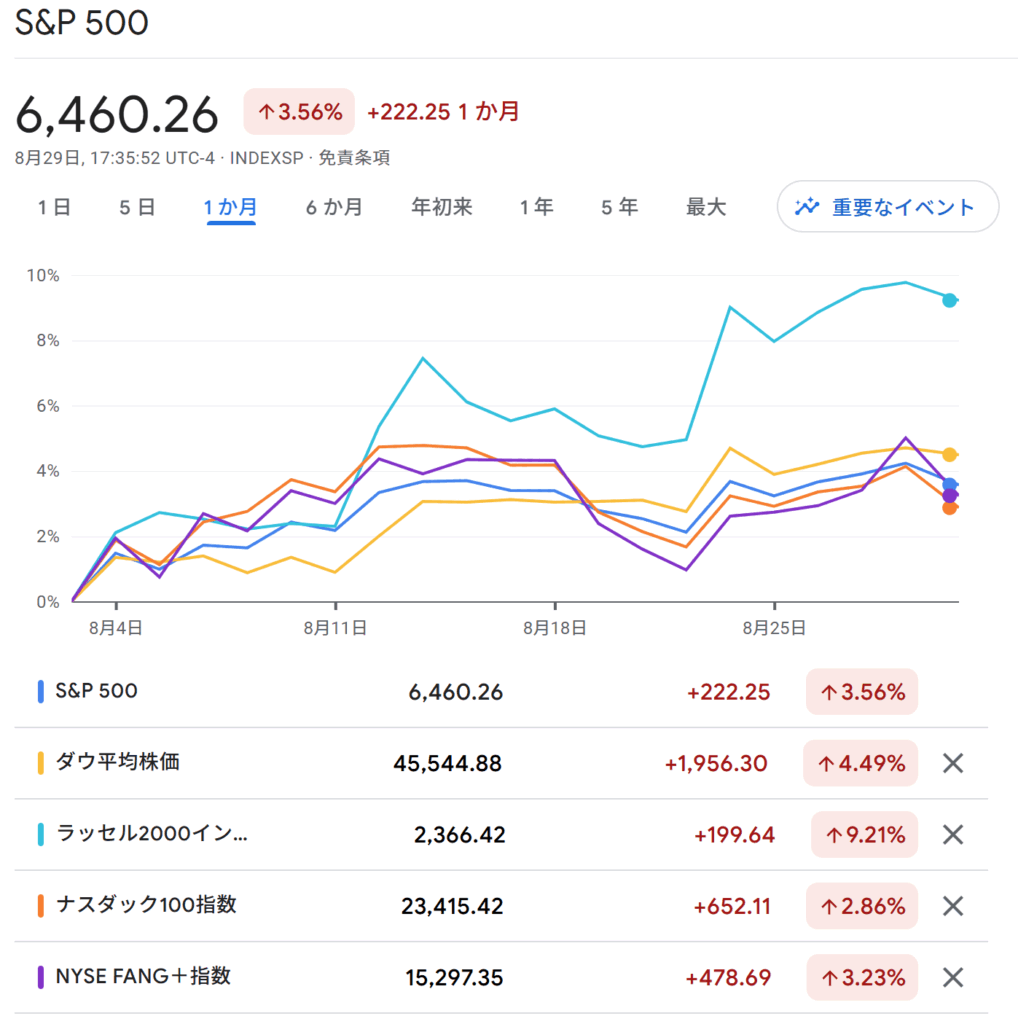This screenshot has width=1018, height=1024.
Task: Click the orange ナスダック100 color marker
Action: 40,906
